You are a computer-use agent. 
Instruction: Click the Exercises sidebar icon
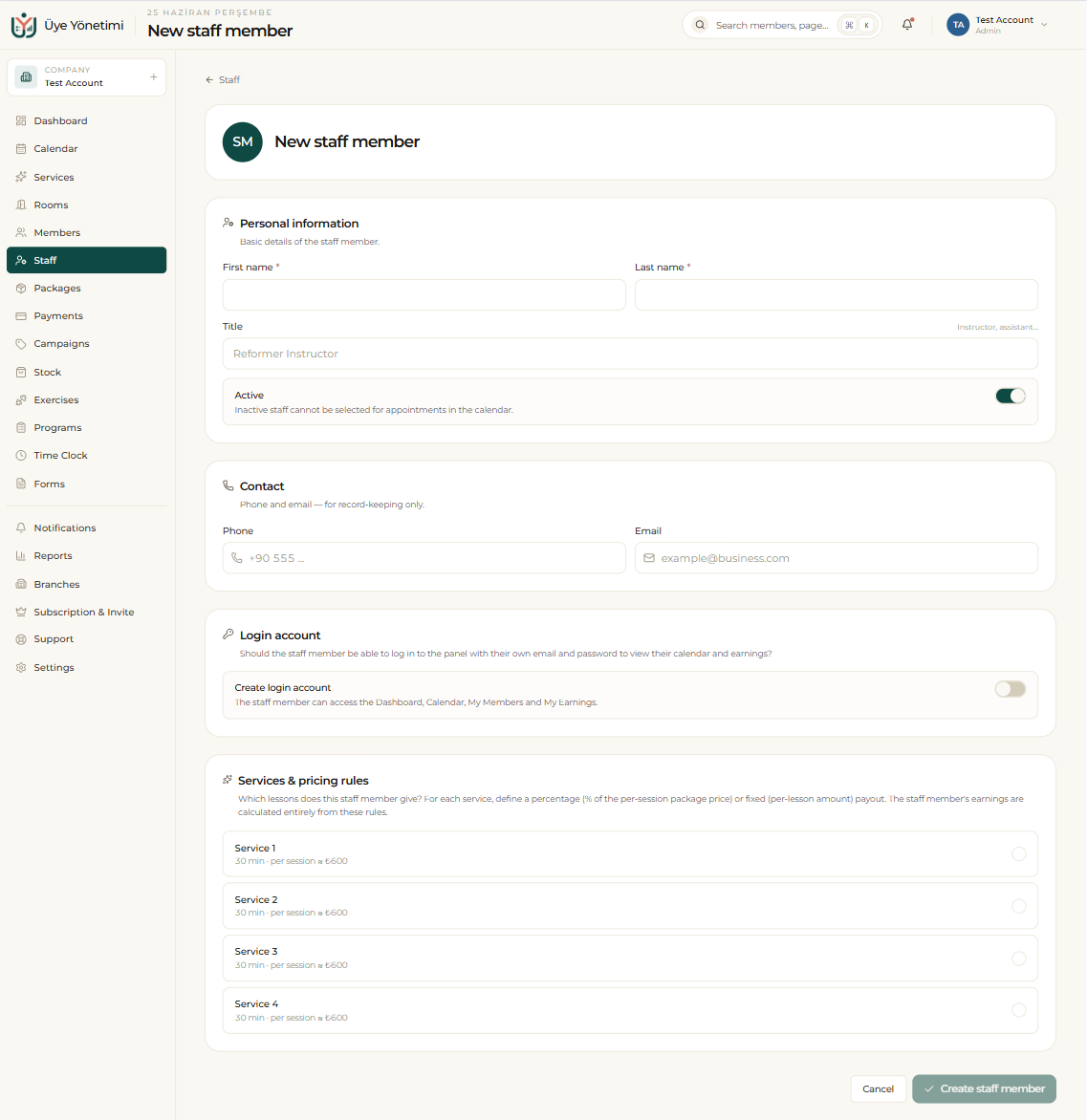(x=21, y=400)
